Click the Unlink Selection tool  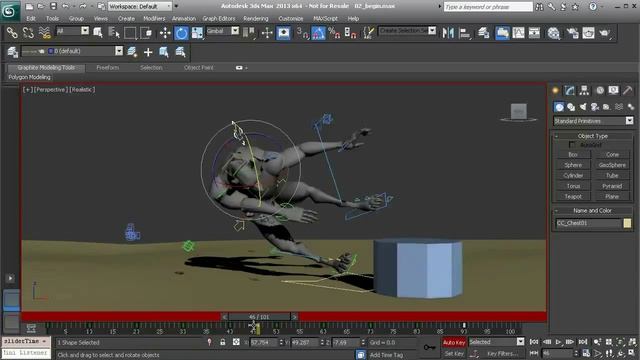pos(28,33)
